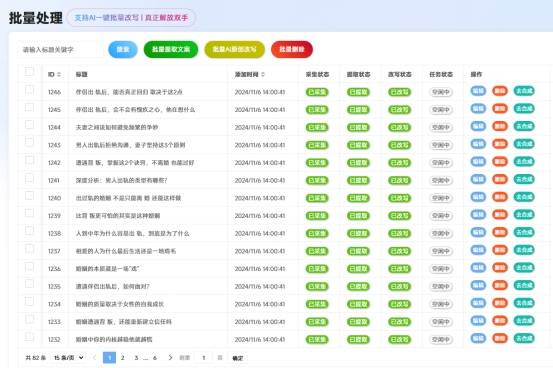
Task: Select the checkbox for row ID 1243
Action: pyautogui.click(x=29, y=142)
